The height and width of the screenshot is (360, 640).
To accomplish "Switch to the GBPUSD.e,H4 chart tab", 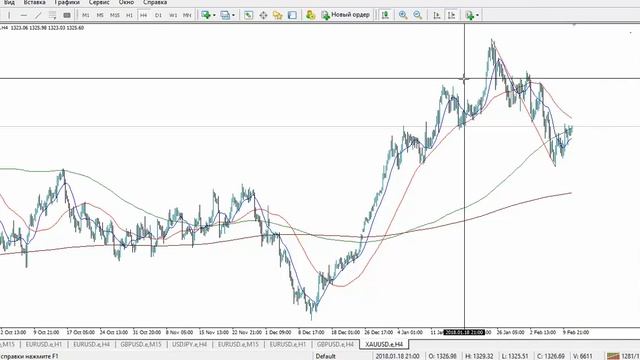I will pyautogui.click(x=335, y=344).
